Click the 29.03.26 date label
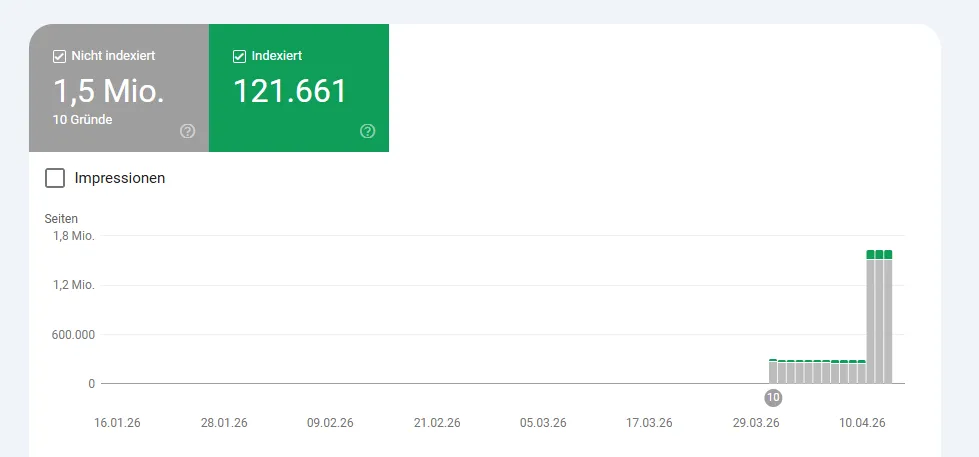Image resolution: width=979 pixels, height=457 pixels. click(756, 423)
